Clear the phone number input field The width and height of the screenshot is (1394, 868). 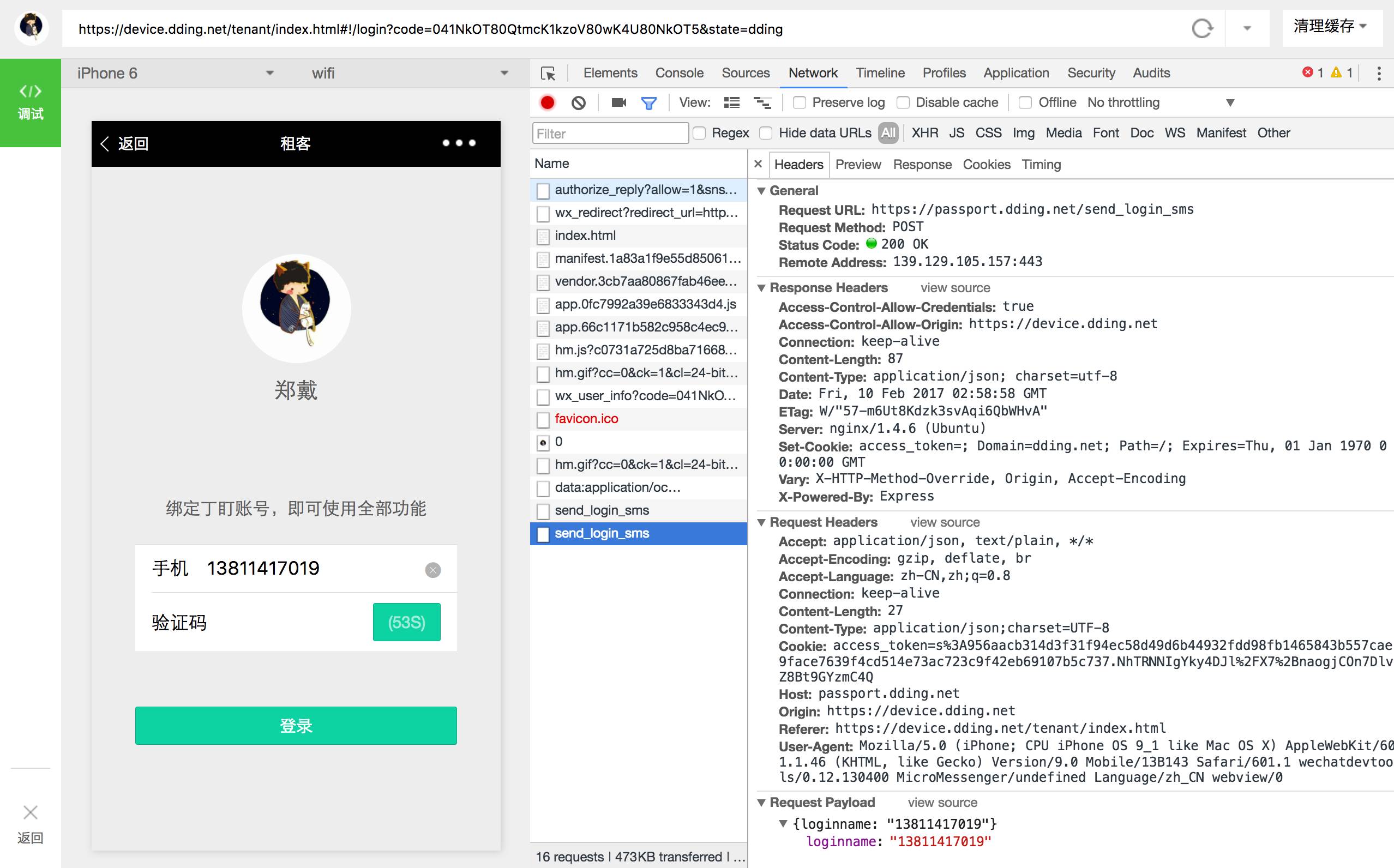pyautogui.click(x=433, y=569)
